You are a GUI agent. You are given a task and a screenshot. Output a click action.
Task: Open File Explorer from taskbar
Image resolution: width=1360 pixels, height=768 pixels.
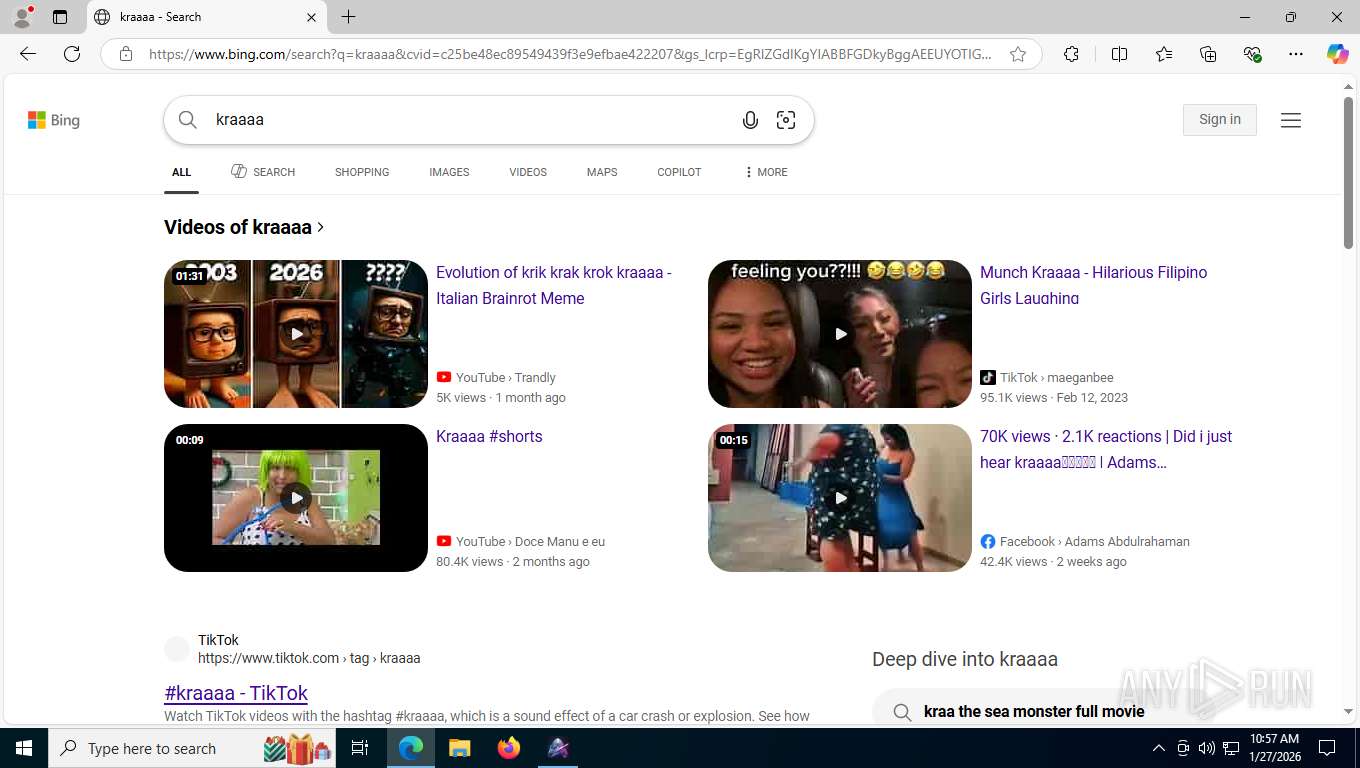pyautogui.click(x=459, y=748)
